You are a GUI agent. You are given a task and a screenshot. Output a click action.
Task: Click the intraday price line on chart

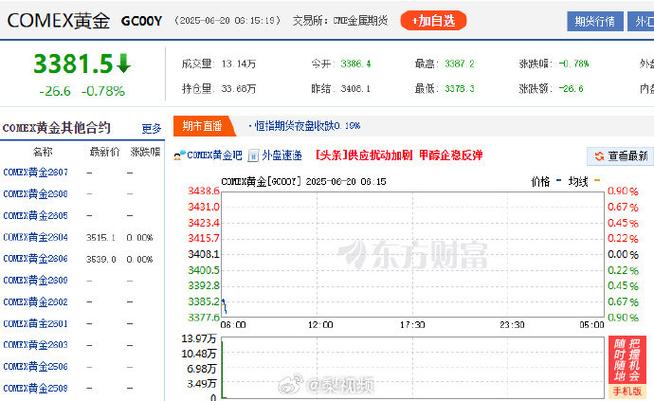click(224, 306)
